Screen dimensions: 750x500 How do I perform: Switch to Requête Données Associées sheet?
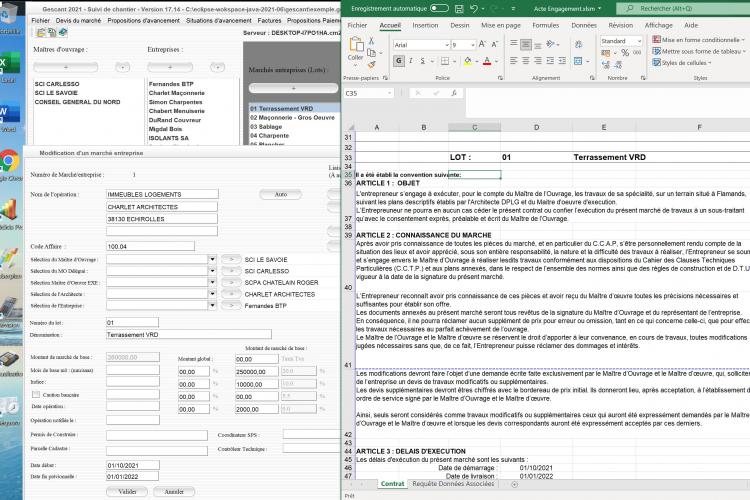click(x=453, y=484)
